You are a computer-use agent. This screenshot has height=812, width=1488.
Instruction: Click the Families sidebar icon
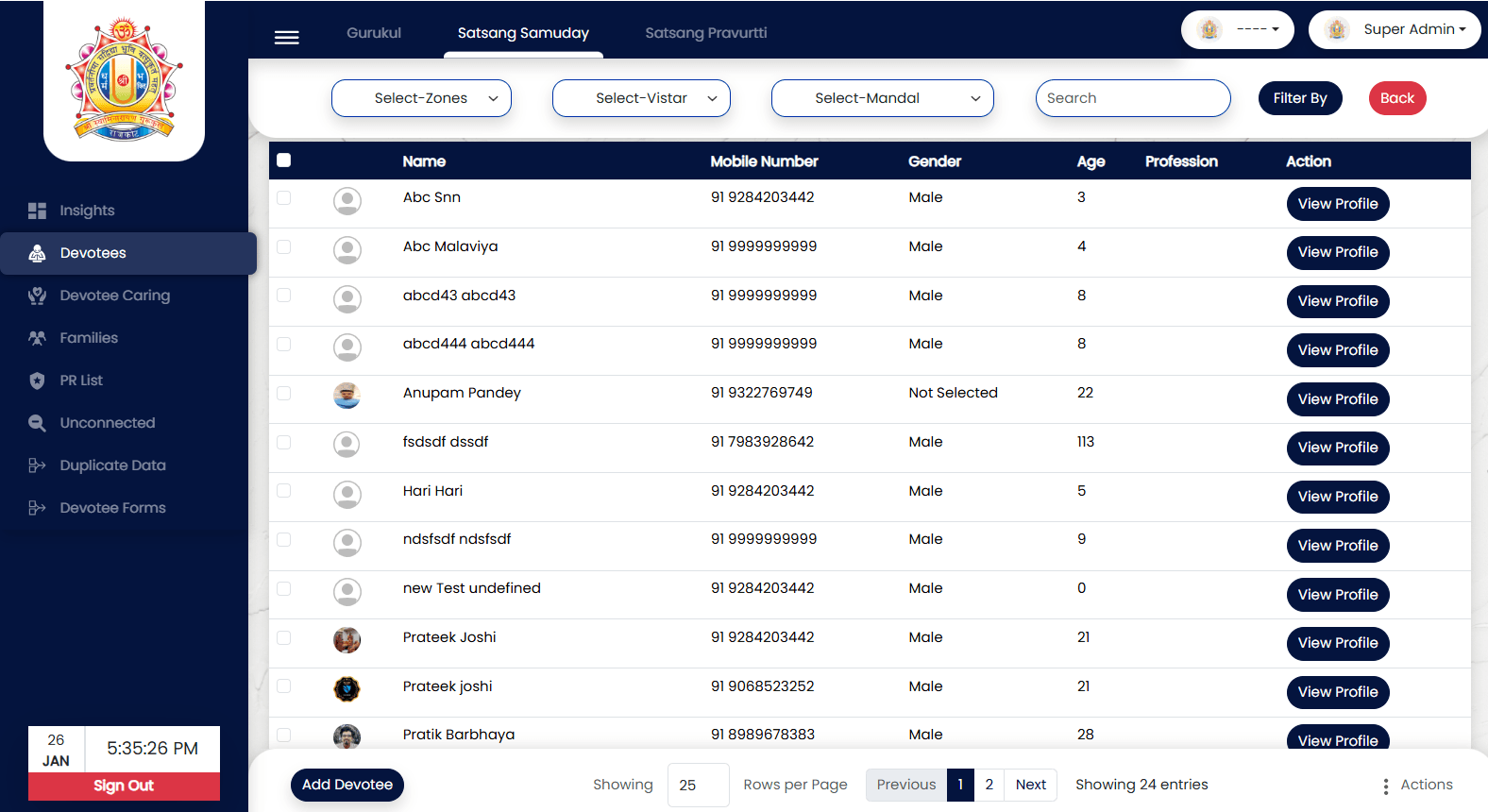pyautogui.click(x=37, y=338)
